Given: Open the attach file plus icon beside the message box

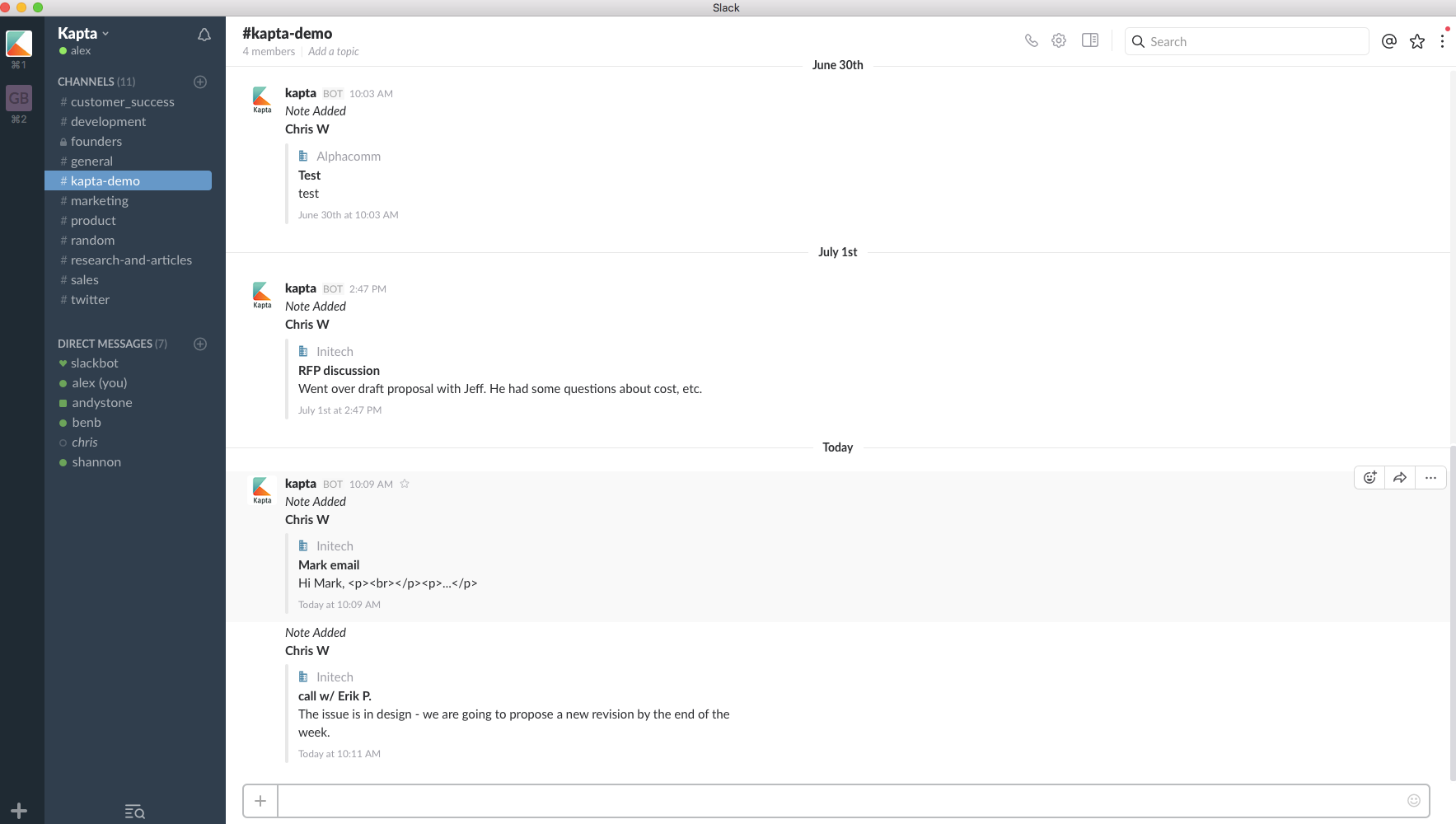Looking at the screenshot, I should pos(260,800).
